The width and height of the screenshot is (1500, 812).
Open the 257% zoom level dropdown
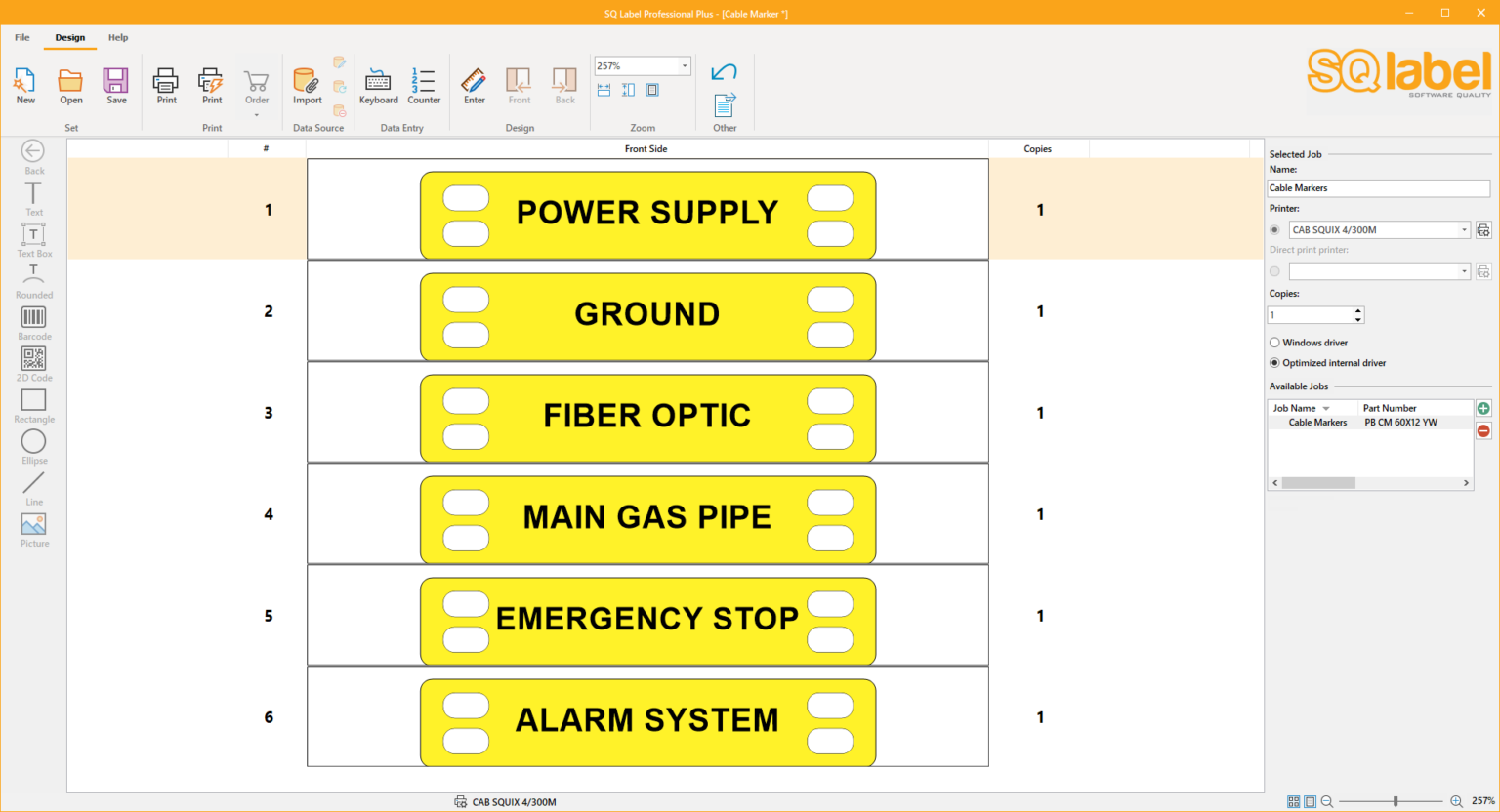point(684,65)
